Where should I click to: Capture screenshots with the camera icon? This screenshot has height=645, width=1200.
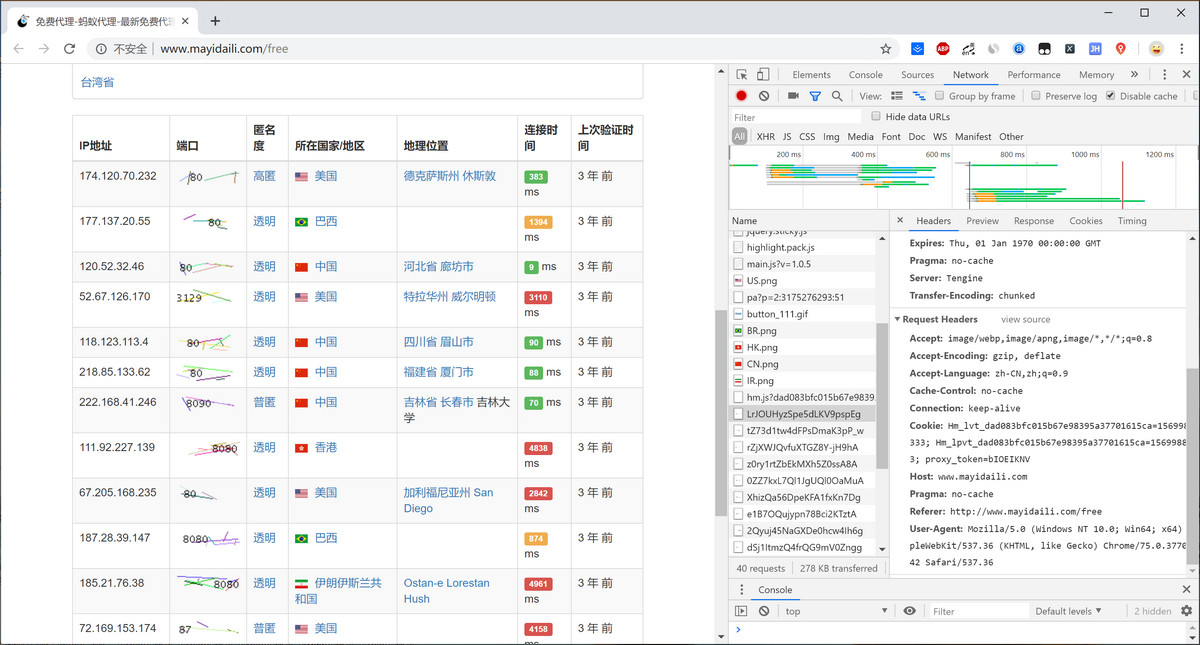click(793, 96)
